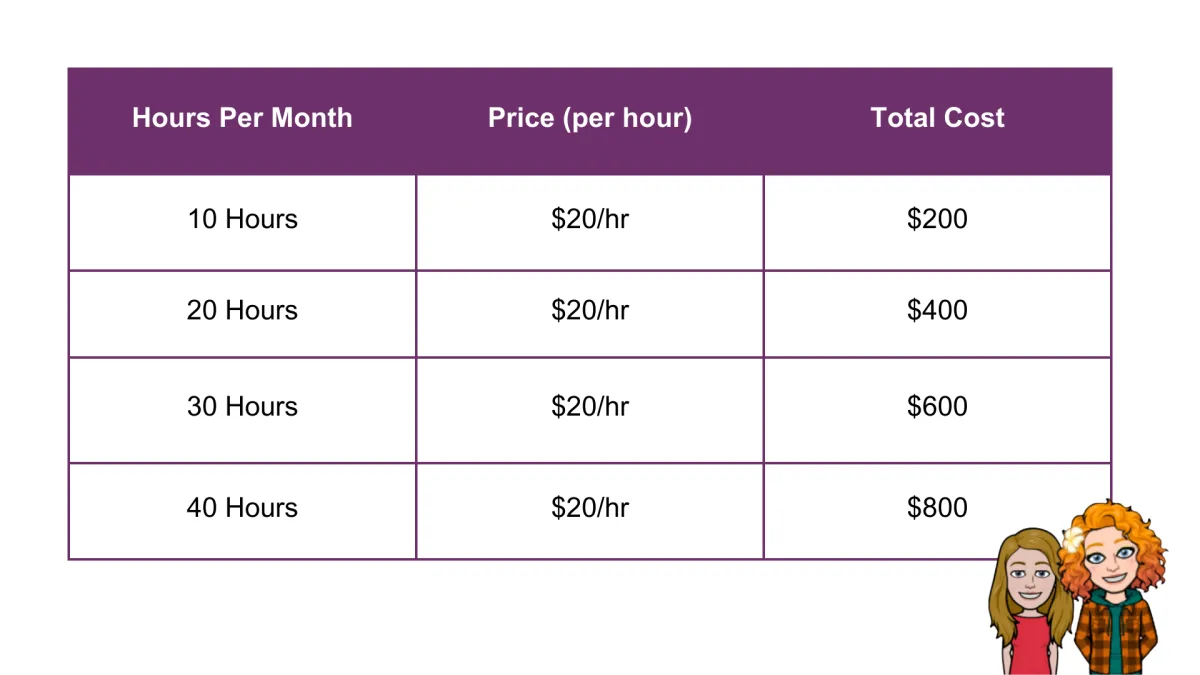Screen dimensions: 1200x675
Task: Select the $20/hr price in 40 Hours row
Action: coord(590,511)
